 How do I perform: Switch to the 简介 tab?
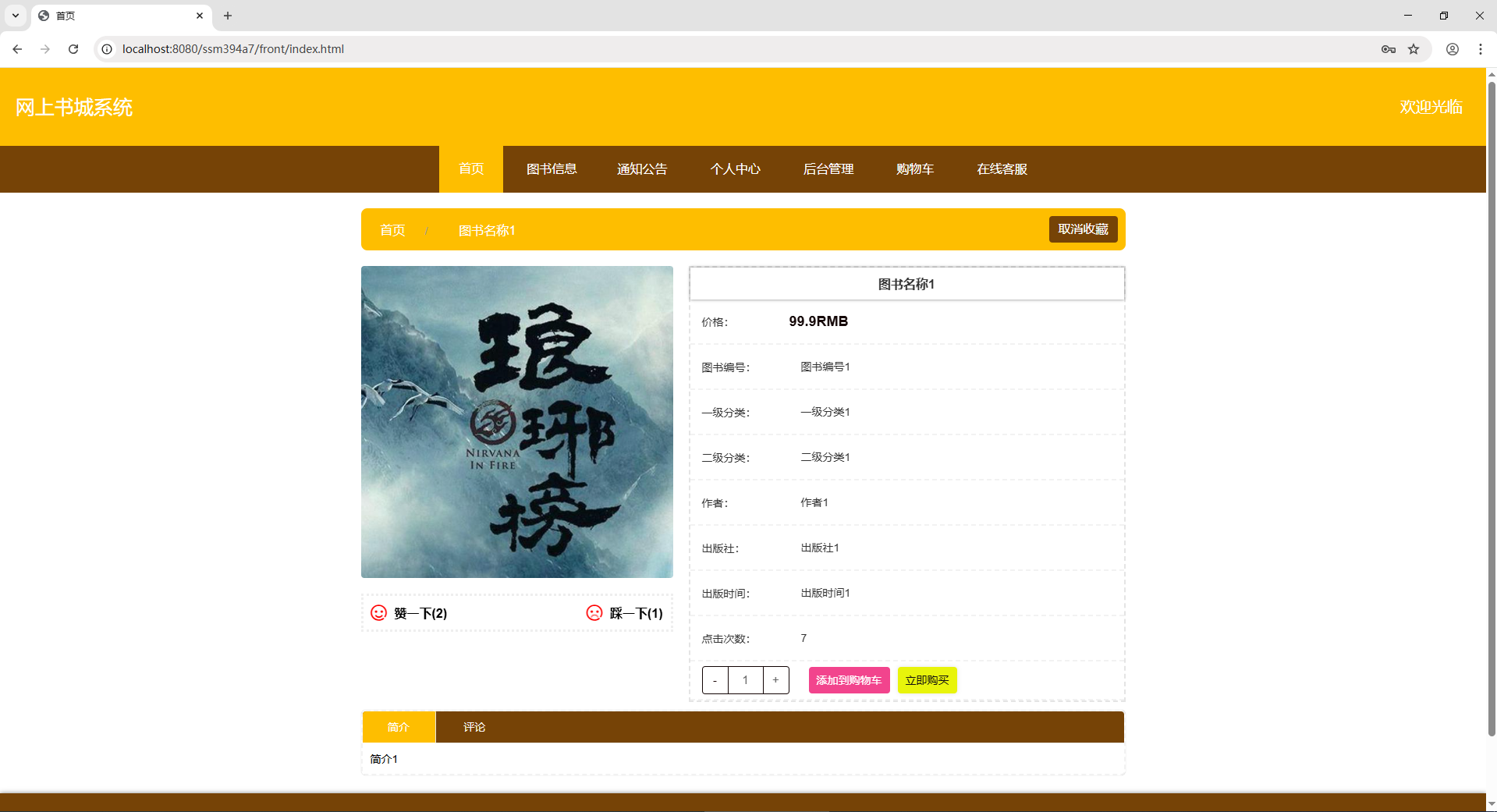click(x=399, y=727)
